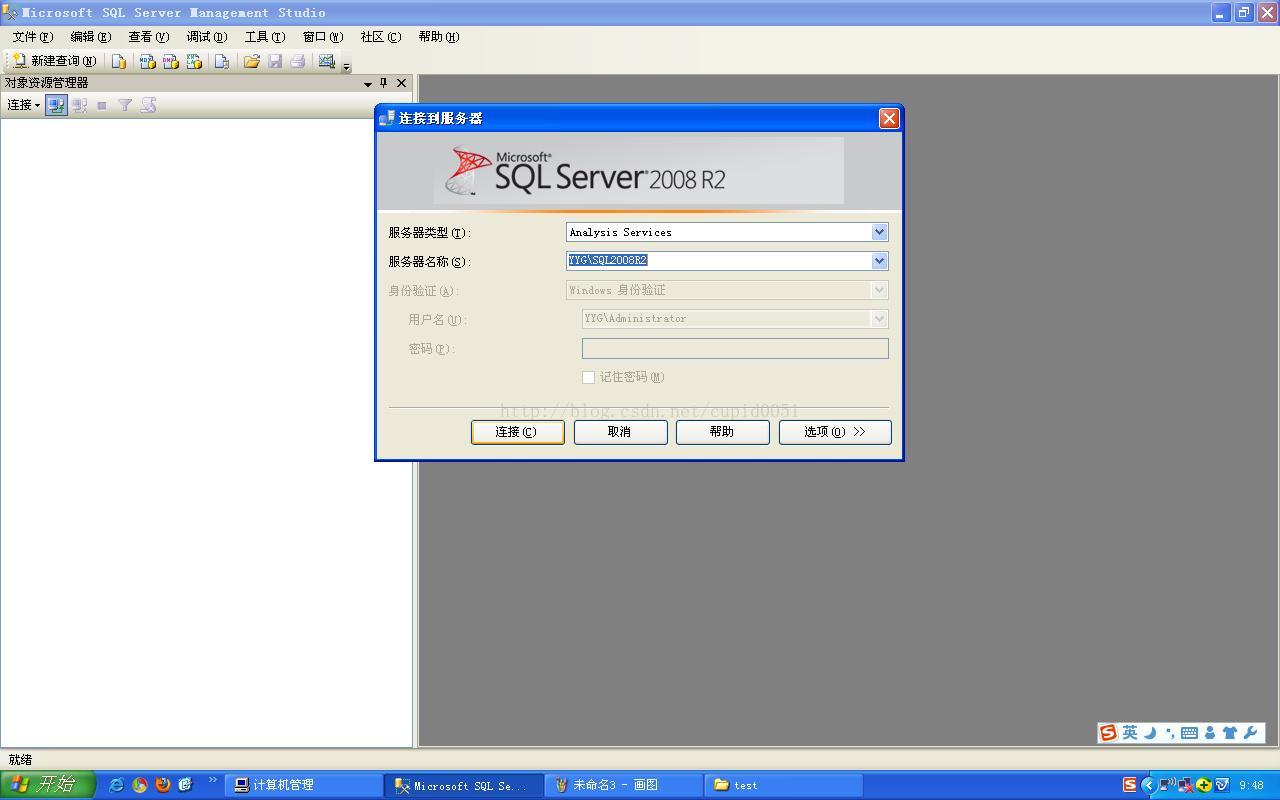Create a new Analysis Services DMX query
The width and height of the screenshot is (1280, 800).
170,61
